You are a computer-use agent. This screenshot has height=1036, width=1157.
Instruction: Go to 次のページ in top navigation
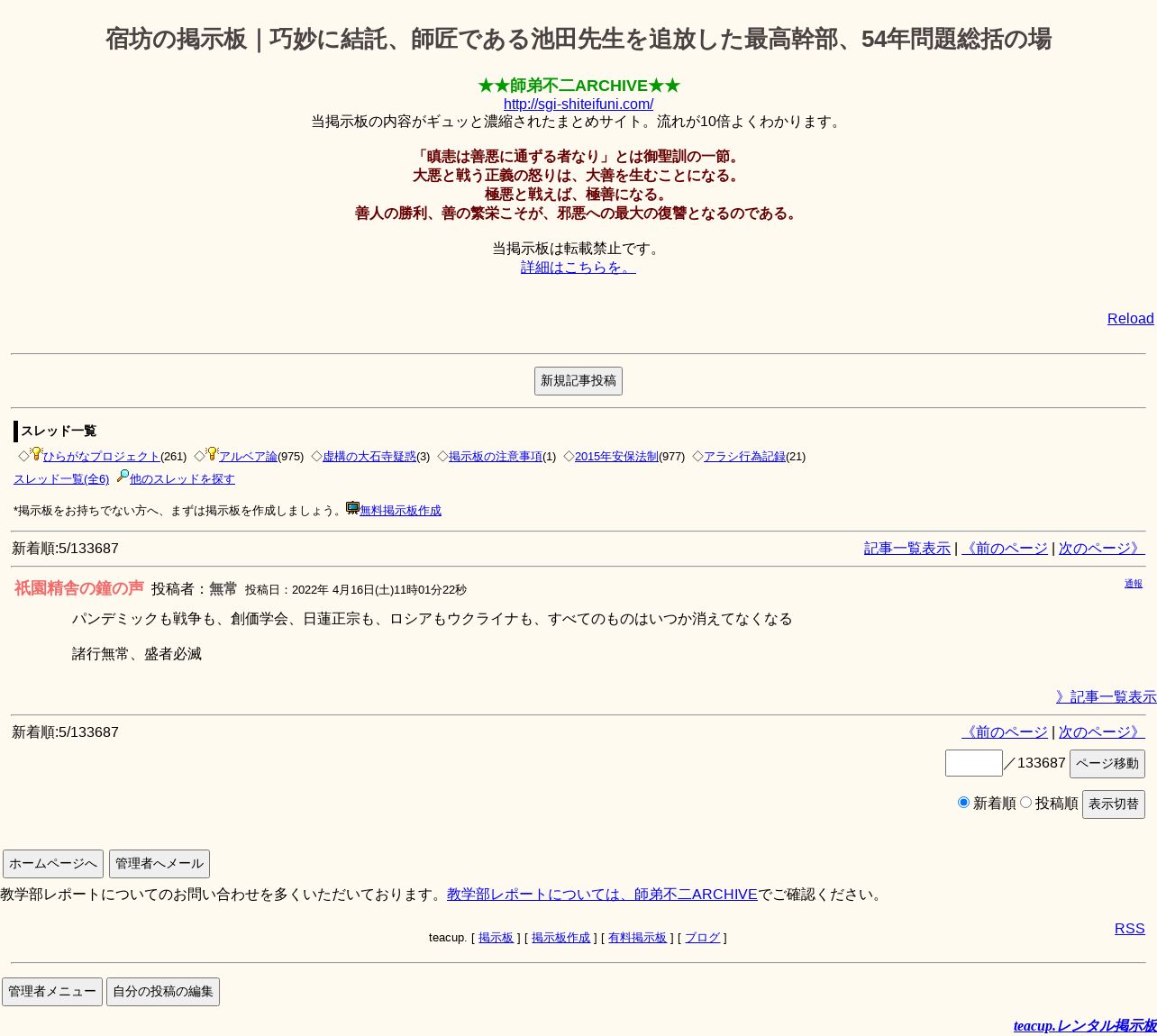[x=1102, y=548]
